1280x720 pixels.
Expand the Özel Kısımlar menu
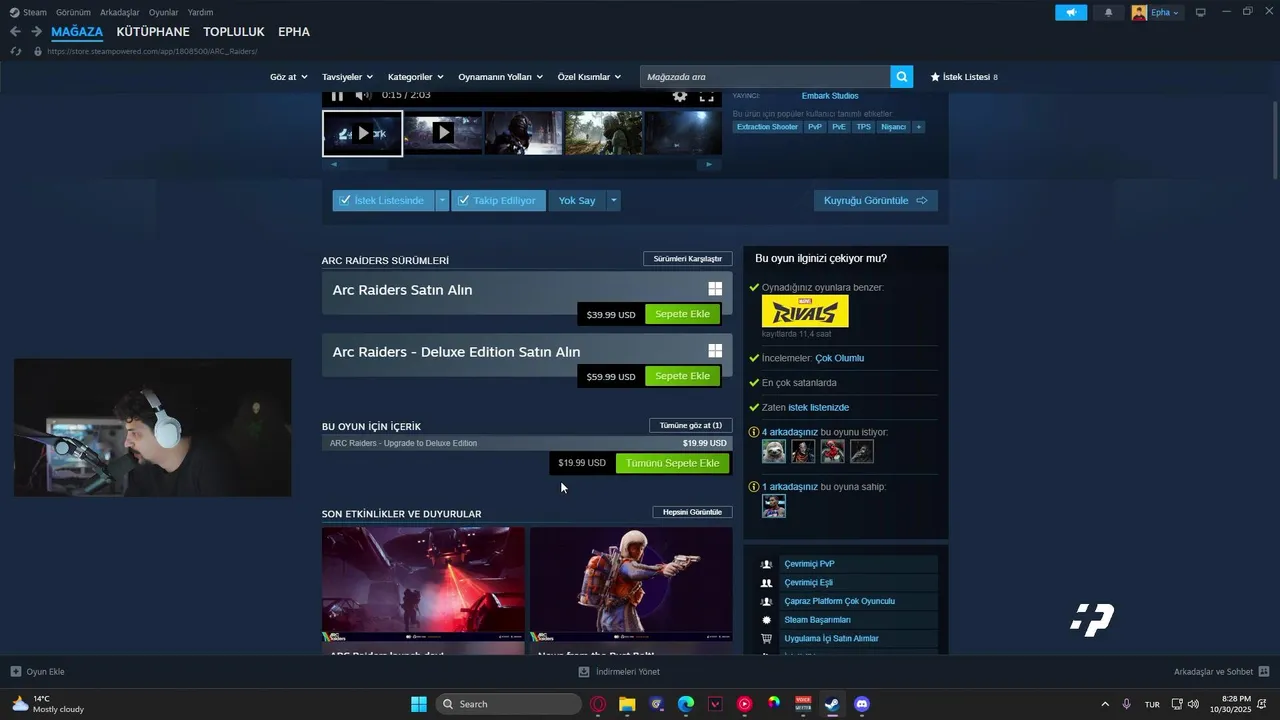[x=589, y=77]
